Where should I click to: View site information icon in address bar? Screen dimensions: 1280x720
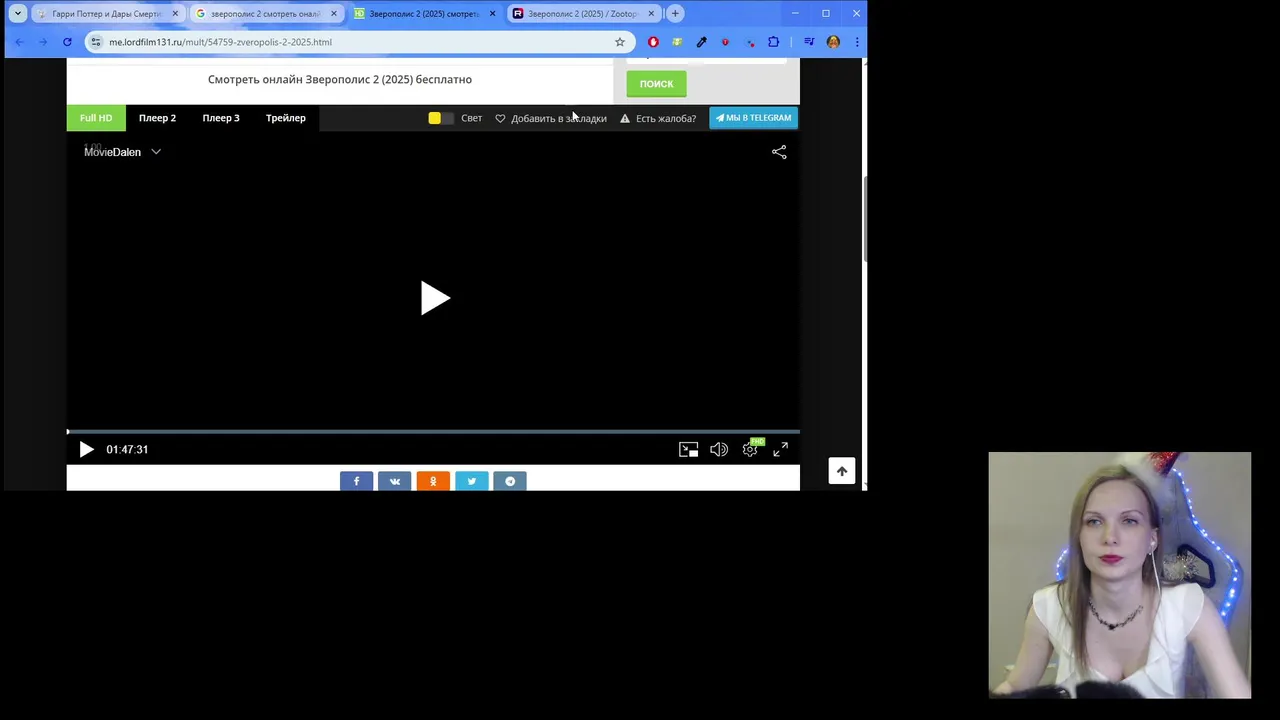(96, 42)
